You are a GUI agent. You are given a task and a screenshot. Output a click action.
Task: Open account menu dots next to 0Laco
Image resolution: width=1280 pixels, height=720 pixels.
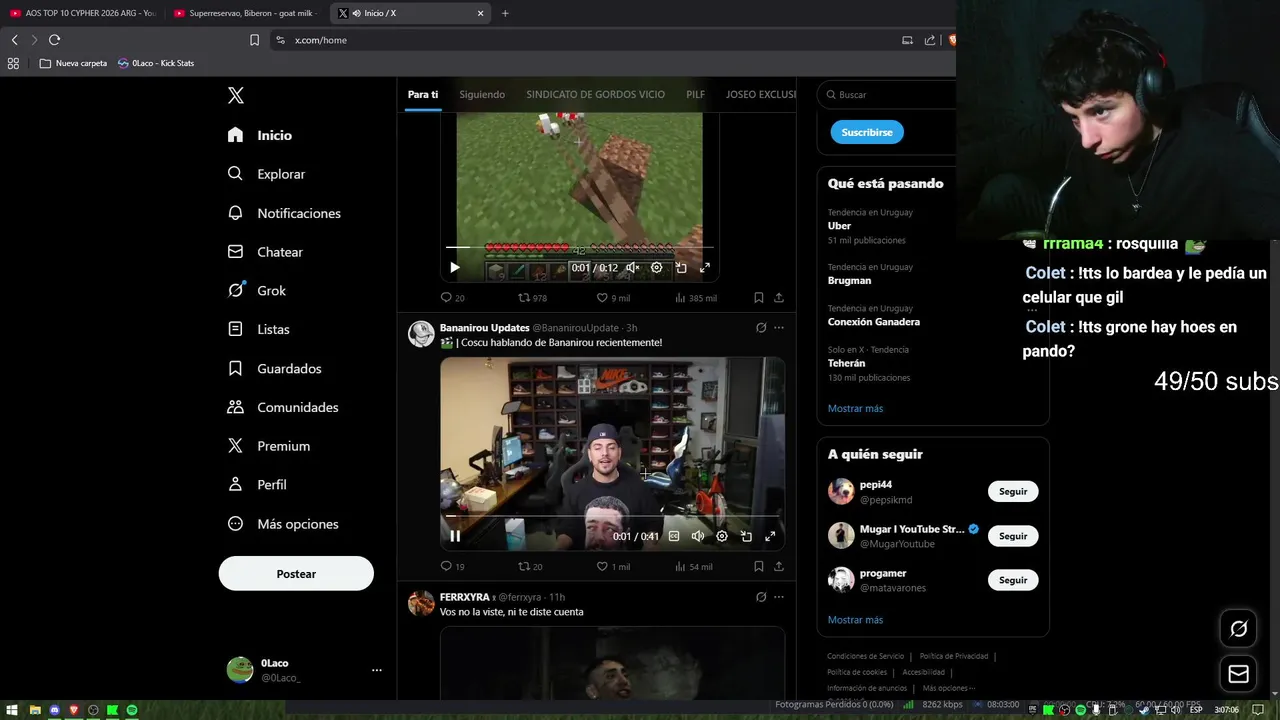click(x=376, y=670)
